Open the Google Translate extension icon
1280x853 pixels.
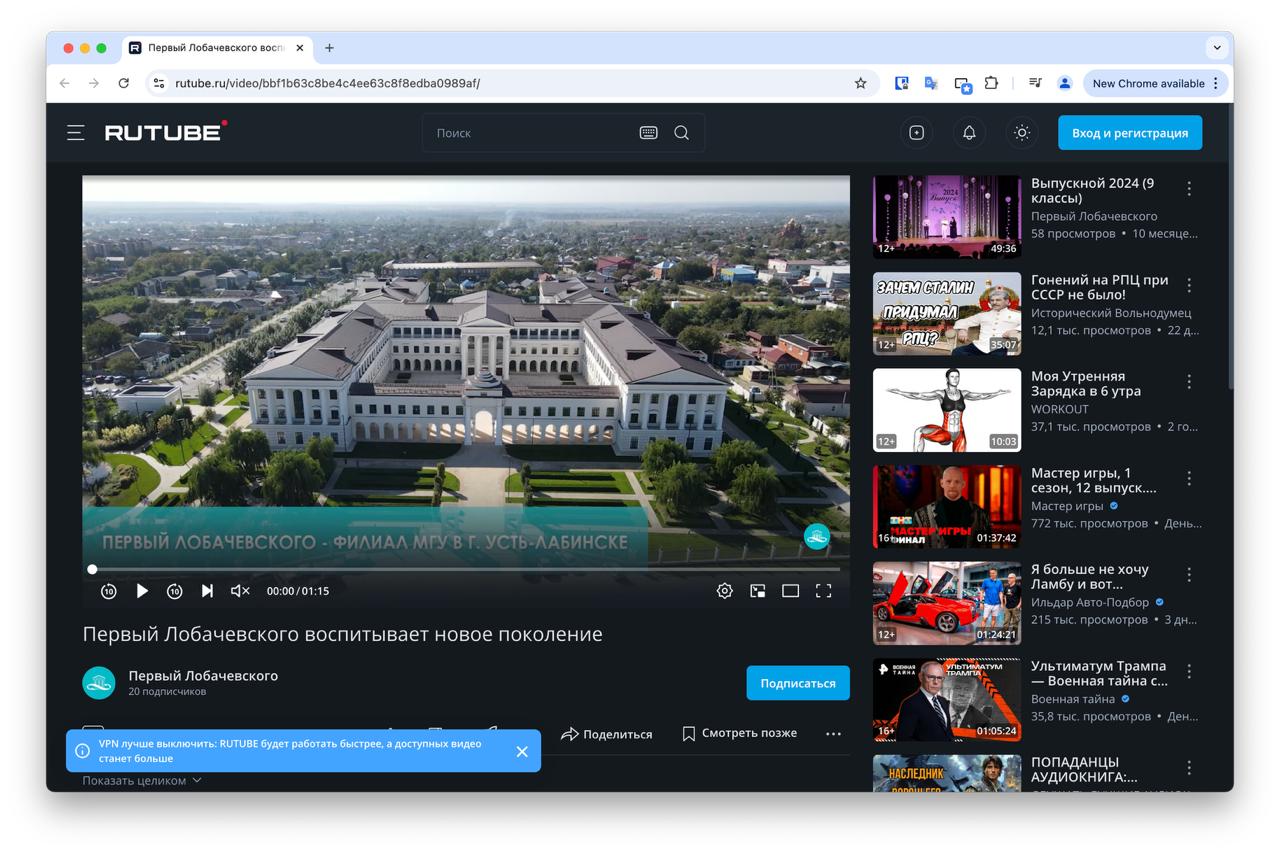coord(931,83)
